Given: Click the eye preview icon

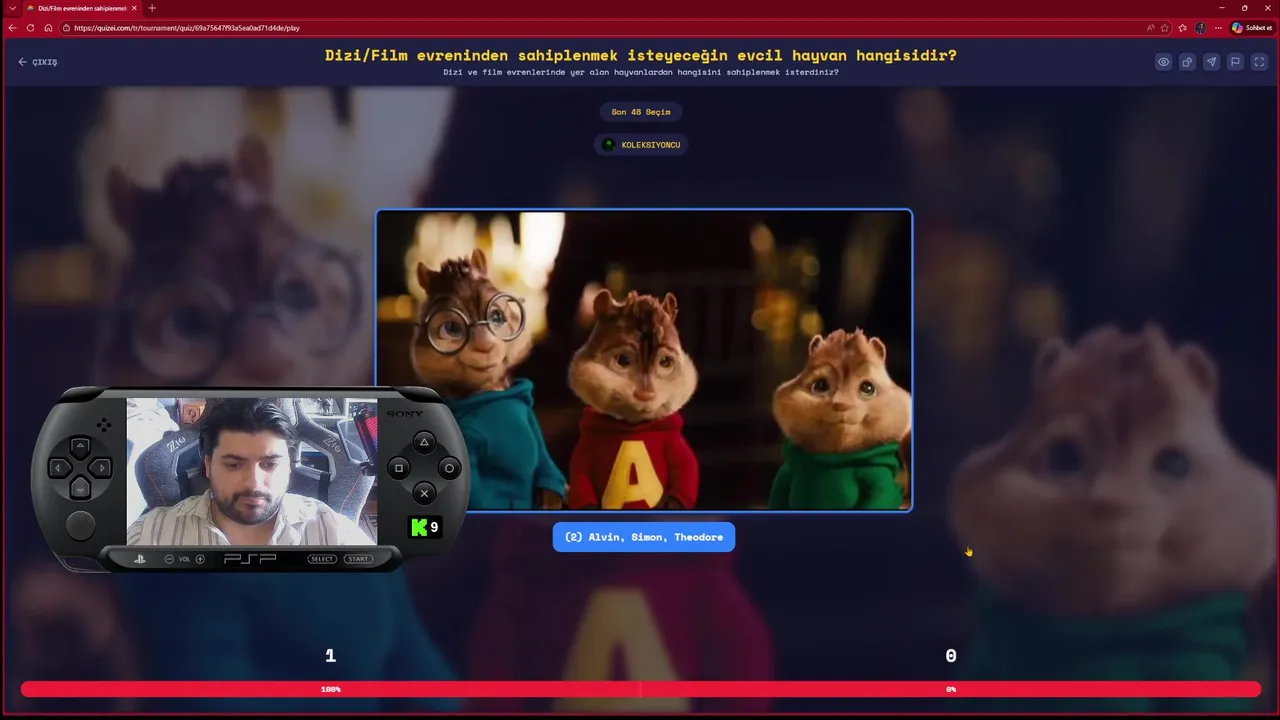Looking at the screenshot, I should pyautogui.click(x=1163, y=62).
